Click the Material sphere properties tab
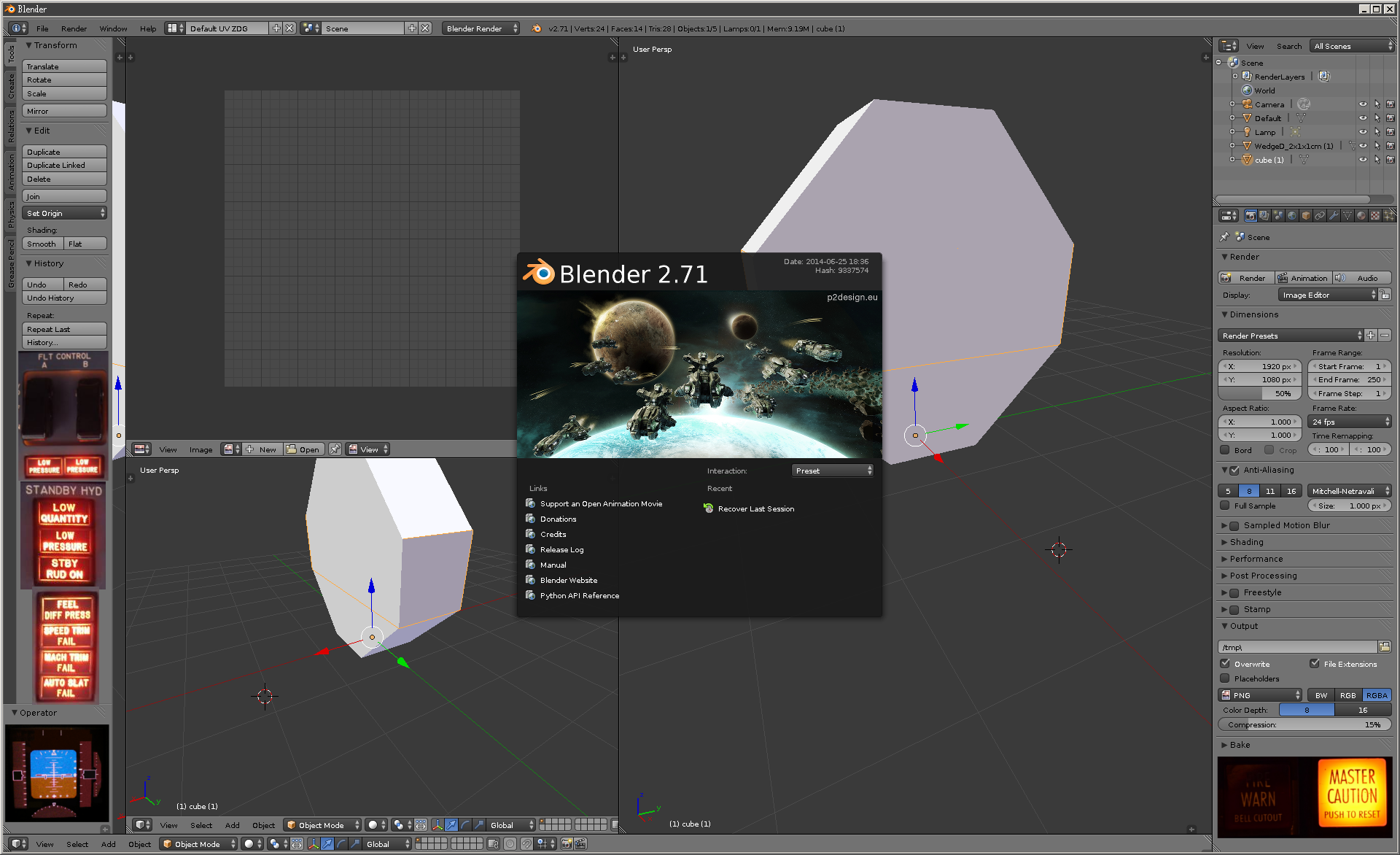 (x=1361, y=216)
